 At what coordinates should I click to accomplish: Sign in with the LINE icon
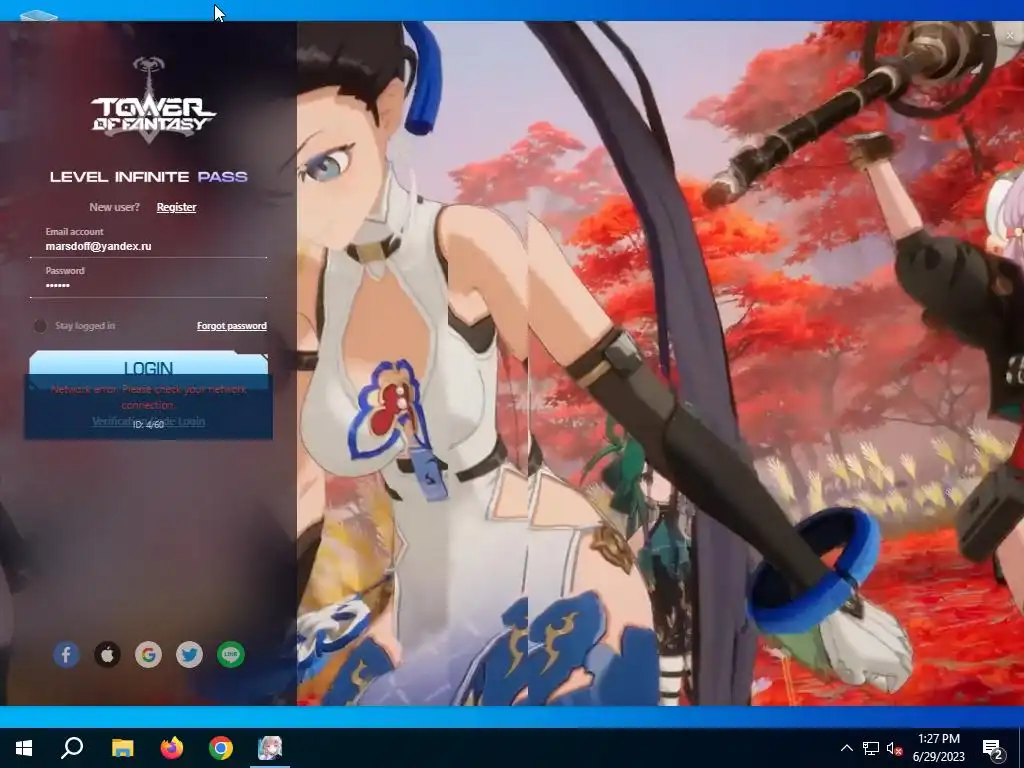point(231,654)
